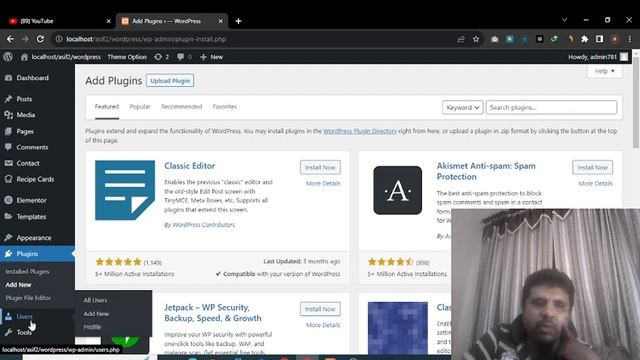Open the Classic Editor title link

tap(189, 166)
